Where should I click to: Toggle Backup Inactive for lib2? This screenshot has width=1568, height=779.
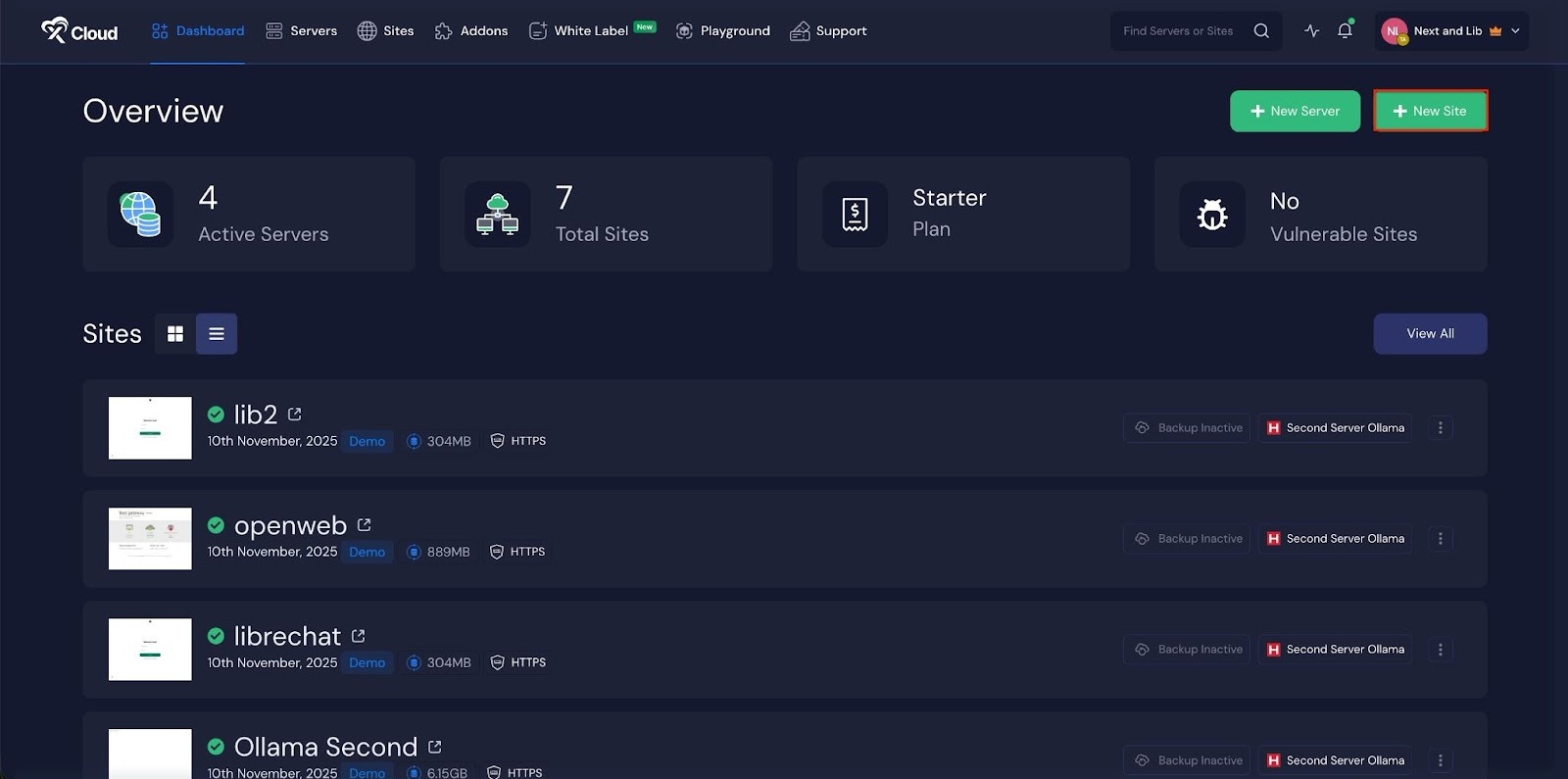click(x=1187, y=428)
